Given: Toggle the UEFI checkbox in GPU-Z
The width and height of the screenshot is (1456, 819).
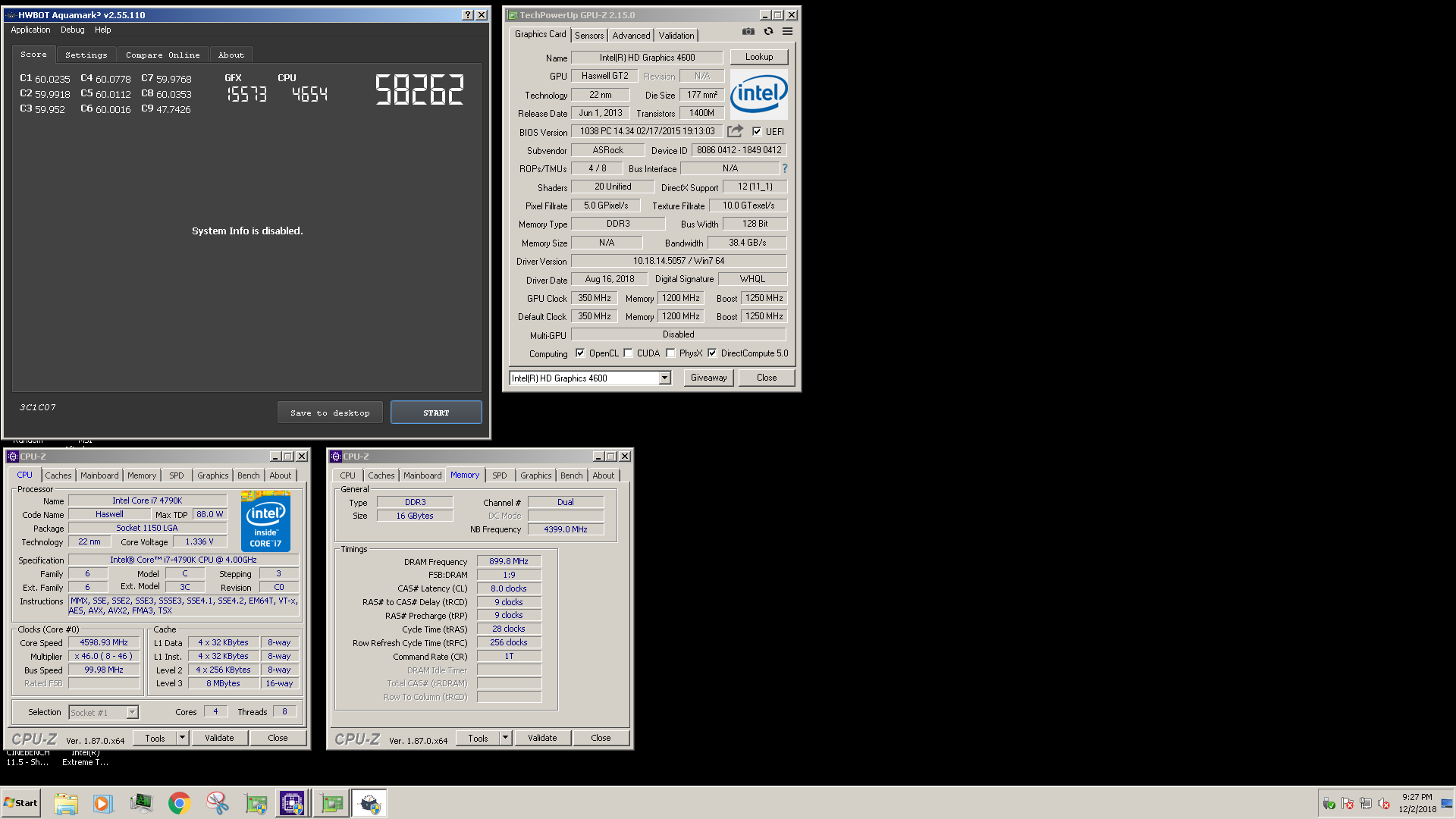Looking at the screenshot, I should 756,131.
